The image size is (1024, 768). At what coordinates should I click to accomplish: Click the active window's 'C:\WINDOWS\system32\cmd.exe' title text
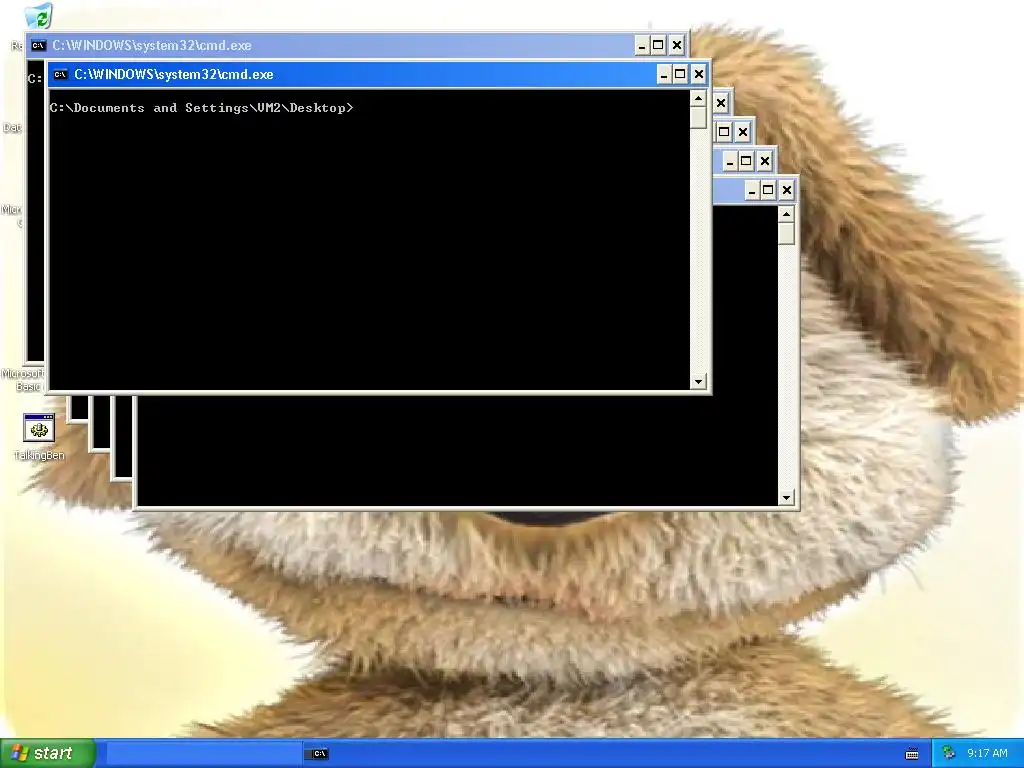point(174,74)
